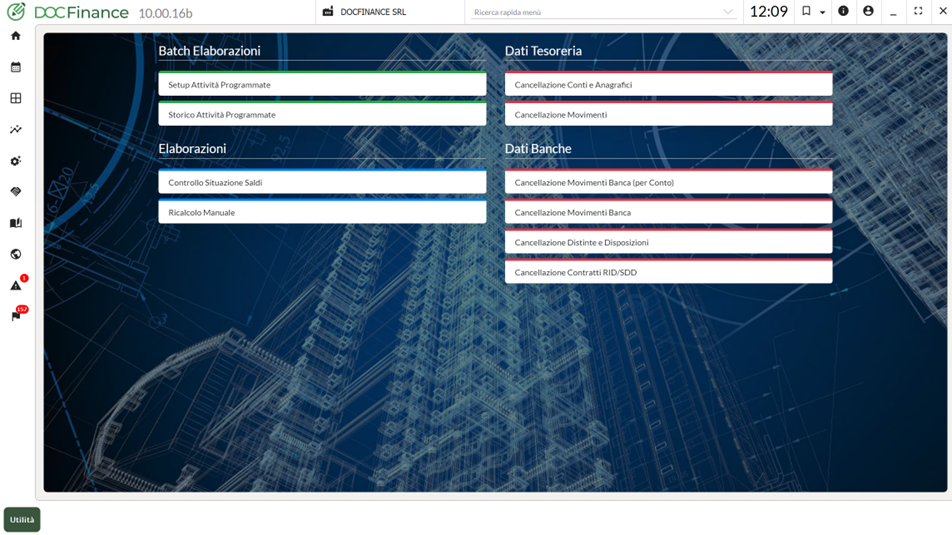Open Cancellazione Movimenti under Dati Tesoreria
The width and height of the screenshot is (952, 535).
tap(668, 114)
